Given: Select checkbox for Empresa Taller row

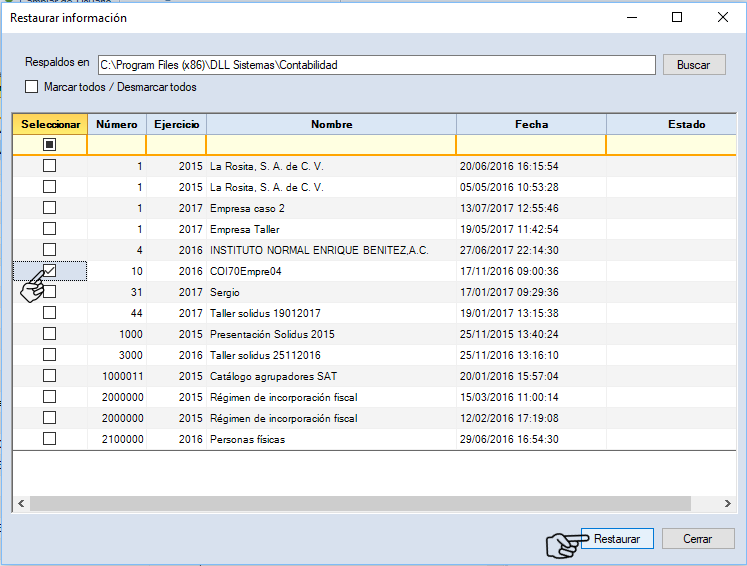Looking at the screenshot, I should click(49, 228).
